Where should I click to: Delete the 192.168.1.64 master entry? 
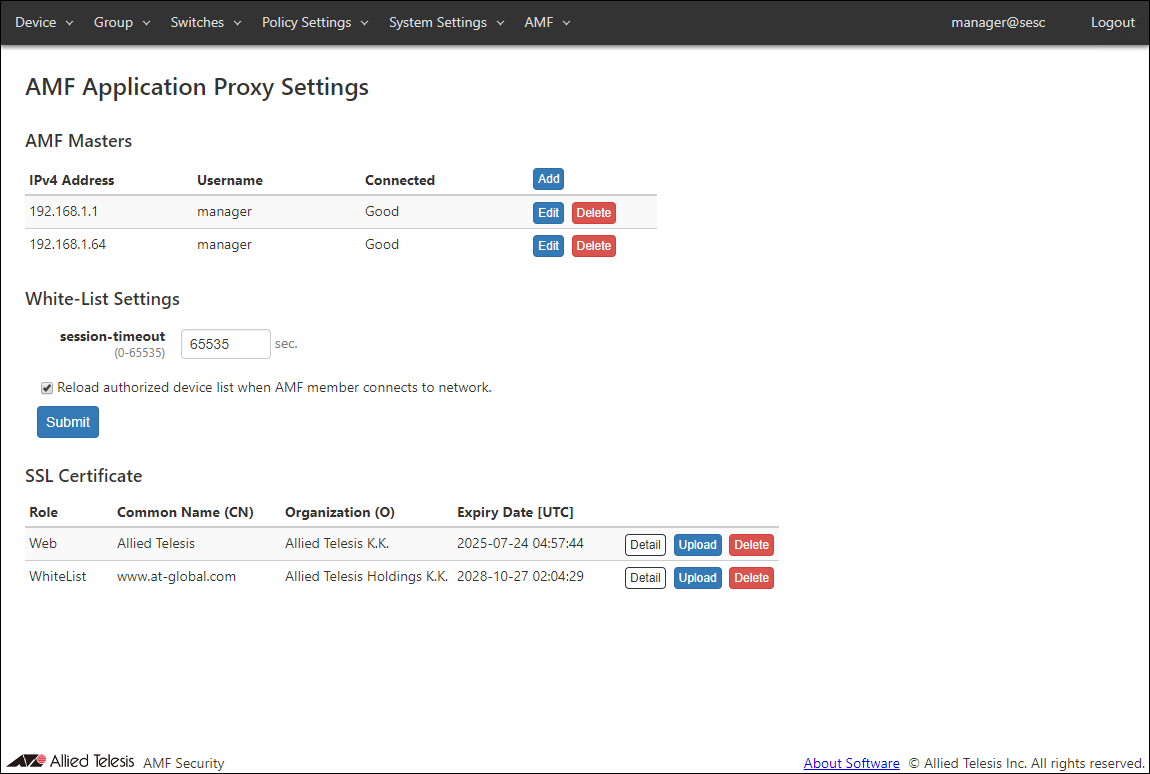pos(593,246)
